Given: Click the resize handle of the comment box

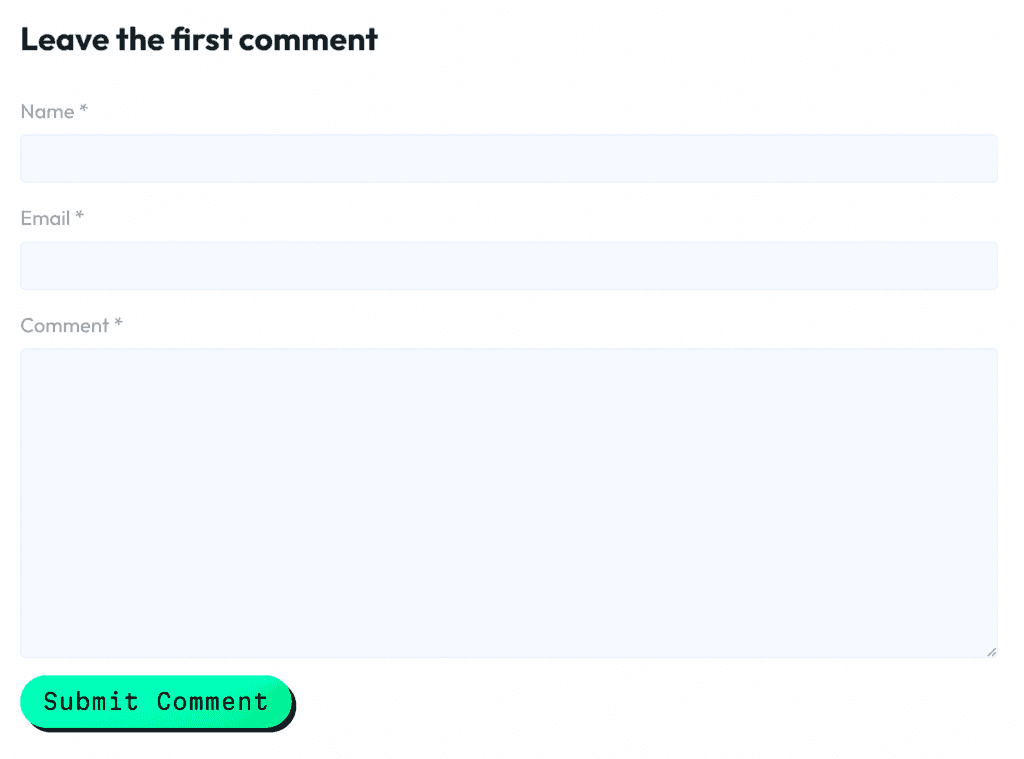Looking at the screenshot, I should click(x=990, y=650).
